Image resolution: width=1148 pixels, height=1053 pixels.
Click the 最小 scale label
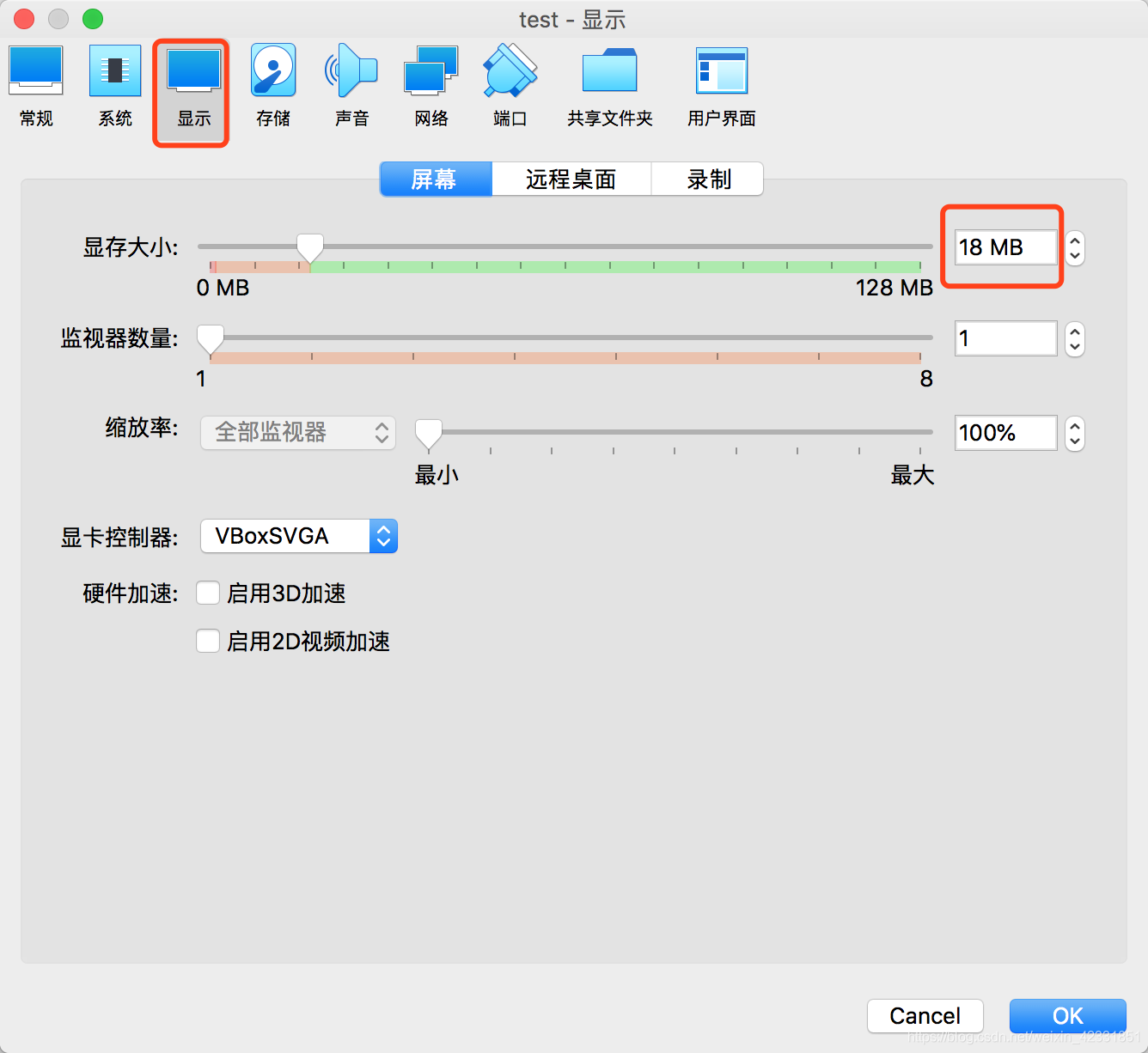pos(437,475)
